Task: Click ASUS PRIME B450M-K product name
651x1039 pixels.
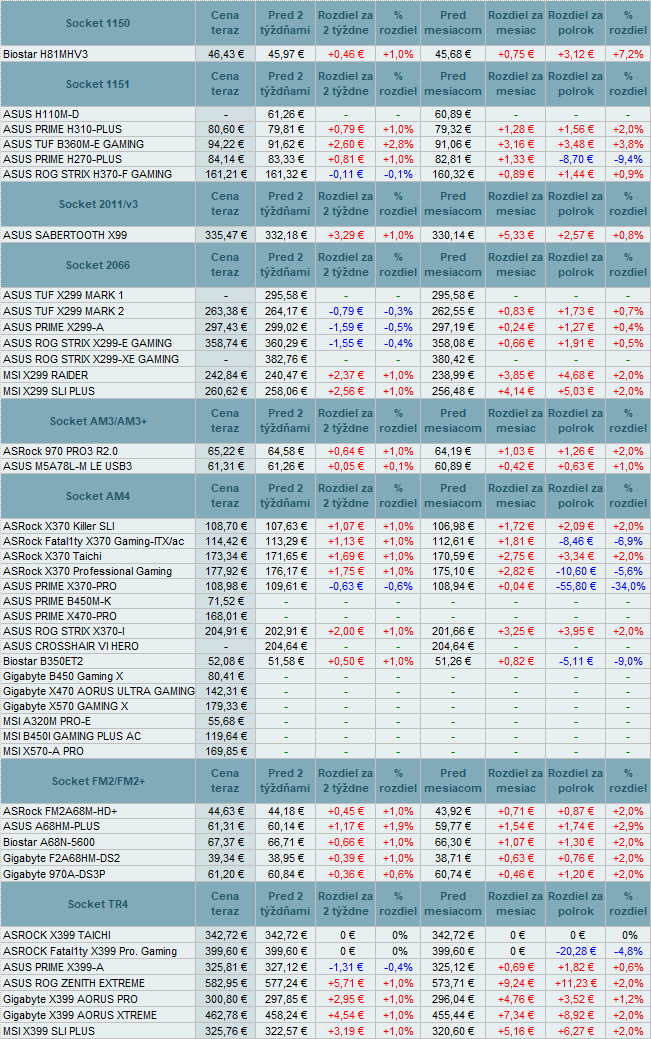Action: point(57,602)
